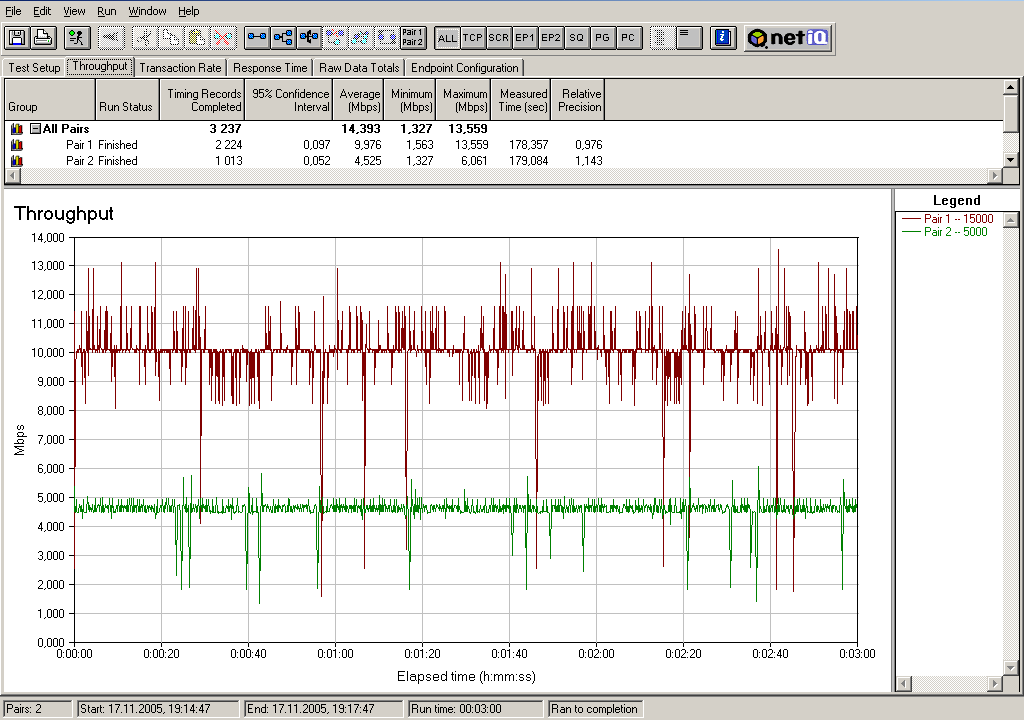Screen dimensions: 1024x720
Task: Open the Run menu
Action: tap(107, 11)
